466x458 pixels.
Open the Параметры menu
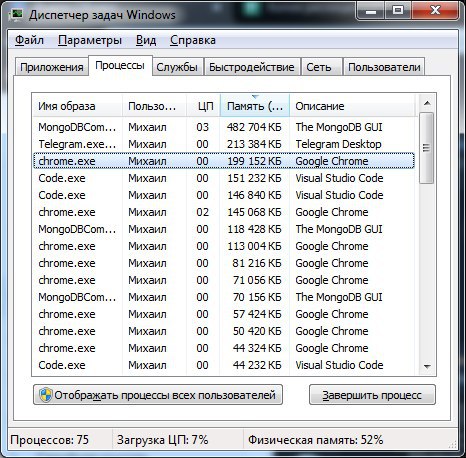90,40
